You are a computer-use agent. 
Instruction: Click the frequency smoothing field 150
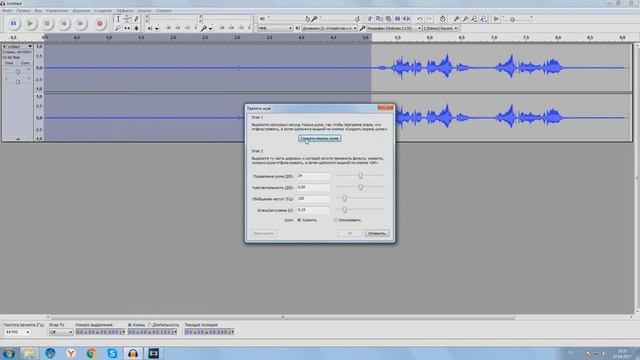[x=313, y=198]
